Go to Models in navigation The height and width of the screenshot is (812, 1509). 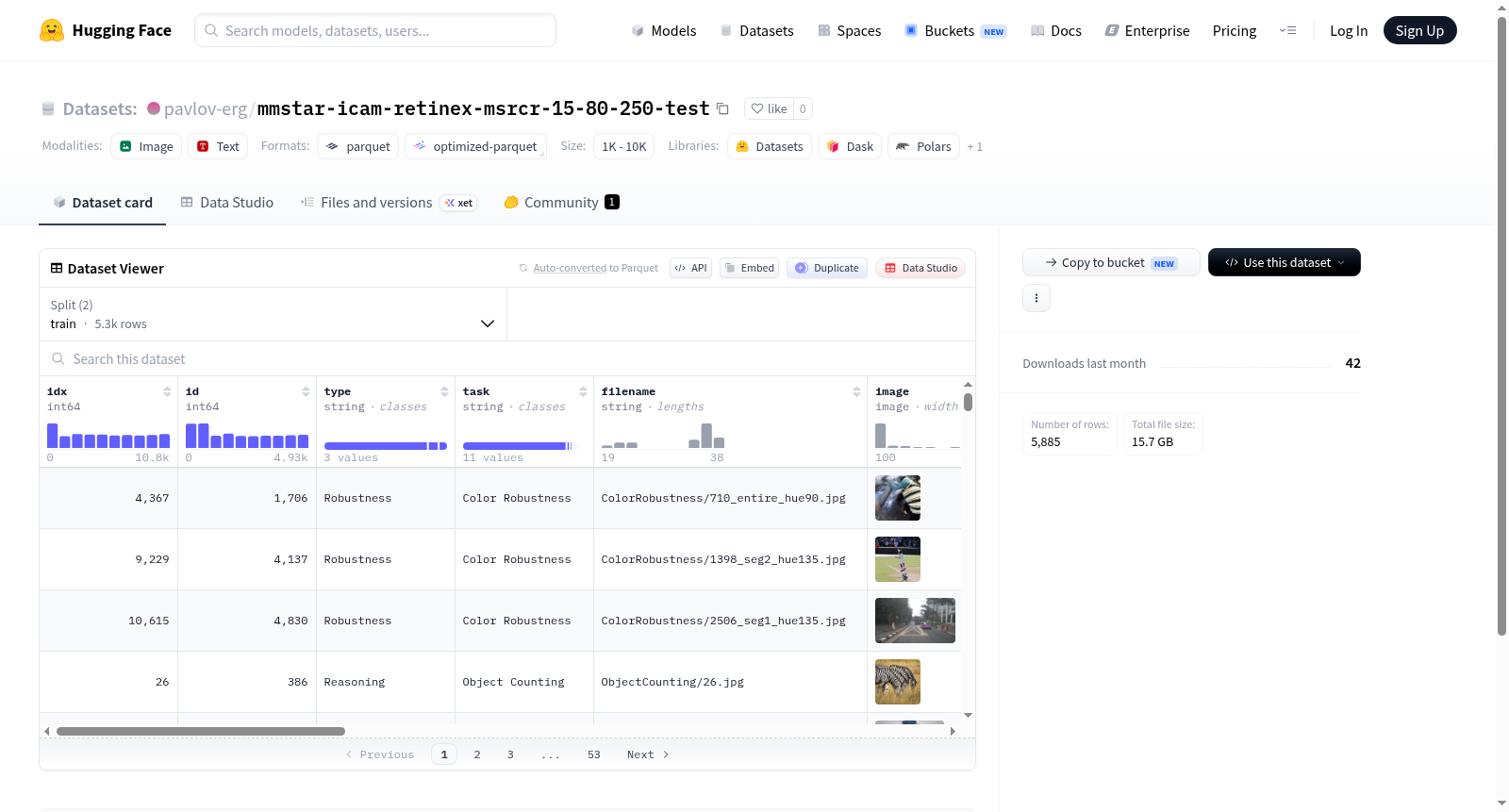pyautogui.click(x=664, y=31)
